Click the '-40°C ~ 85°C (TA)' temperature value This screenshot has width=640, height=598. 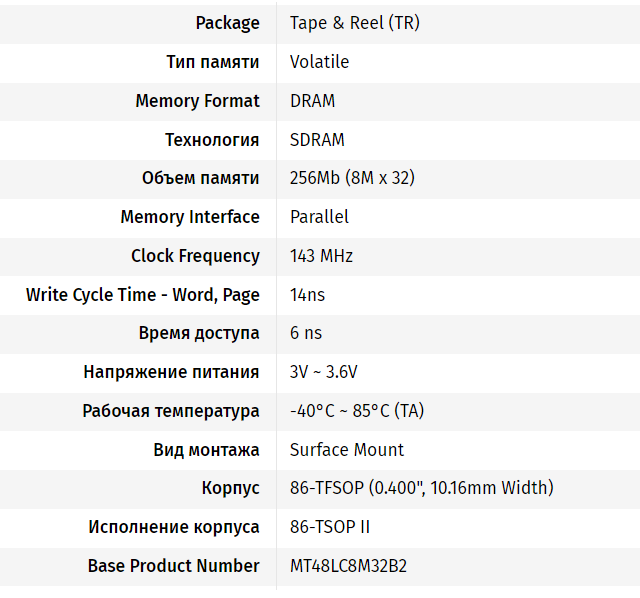coord(356,411)
